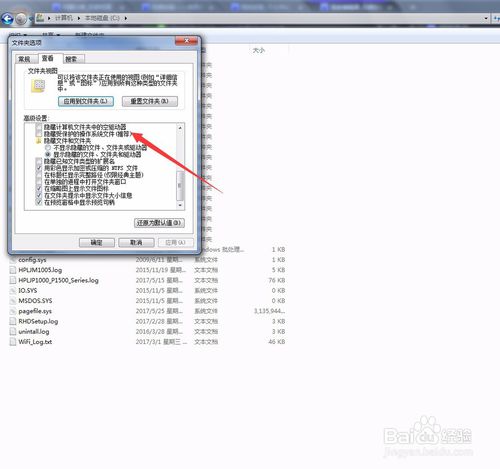
Task: Click 计算机 in the address bar
Action: [x=63, y=18]
